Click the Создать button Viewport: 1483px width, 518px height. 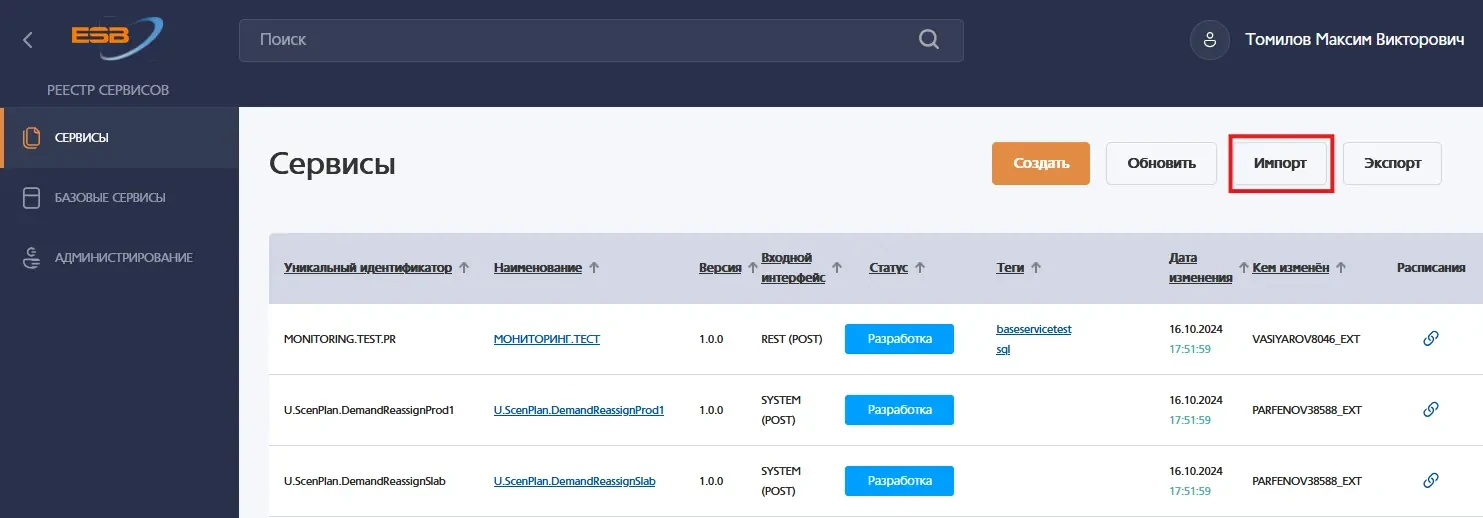tap(1041, 163)
